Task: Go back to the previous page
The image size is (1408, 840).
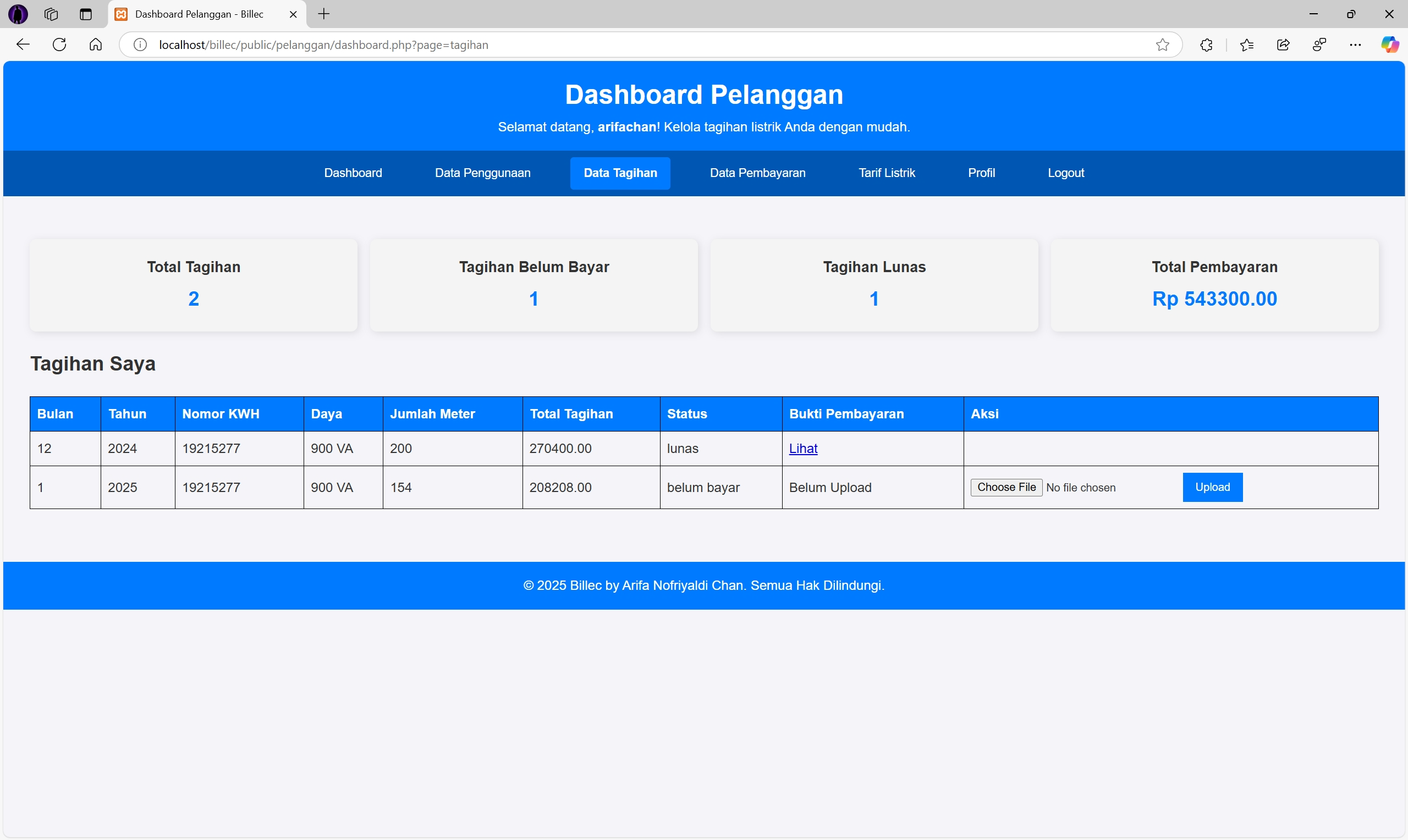Action: (23, 45)
